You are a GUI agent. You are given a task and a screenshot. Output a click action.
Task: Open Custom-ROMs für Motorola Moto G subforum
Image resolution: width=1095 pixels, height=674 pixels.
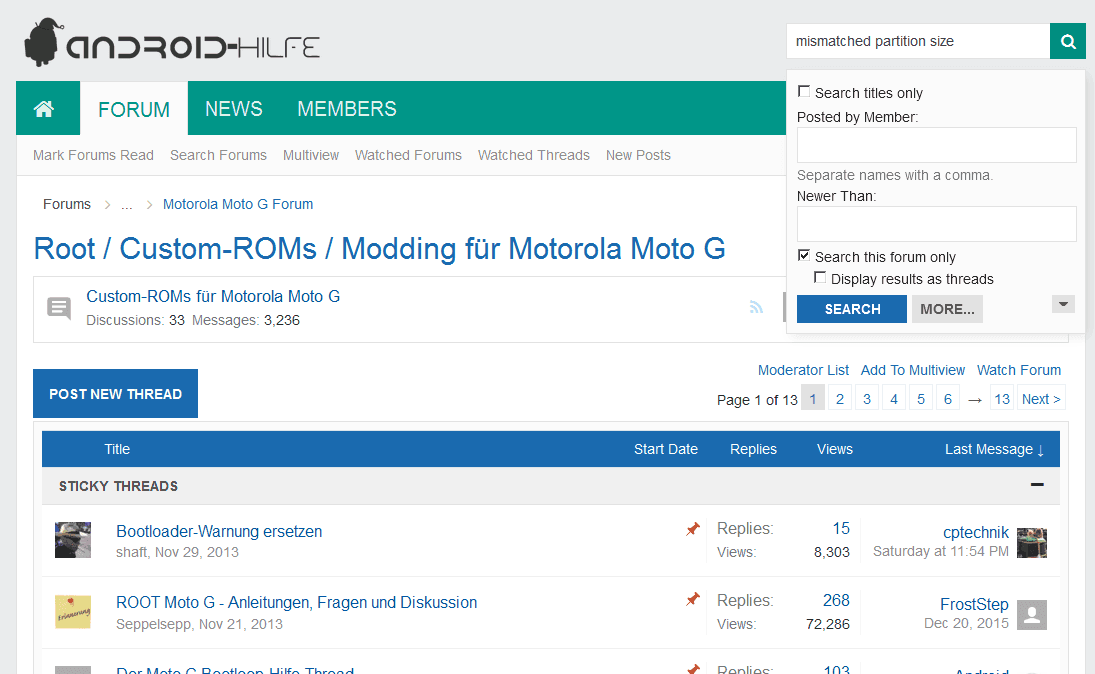coord(213,297)
